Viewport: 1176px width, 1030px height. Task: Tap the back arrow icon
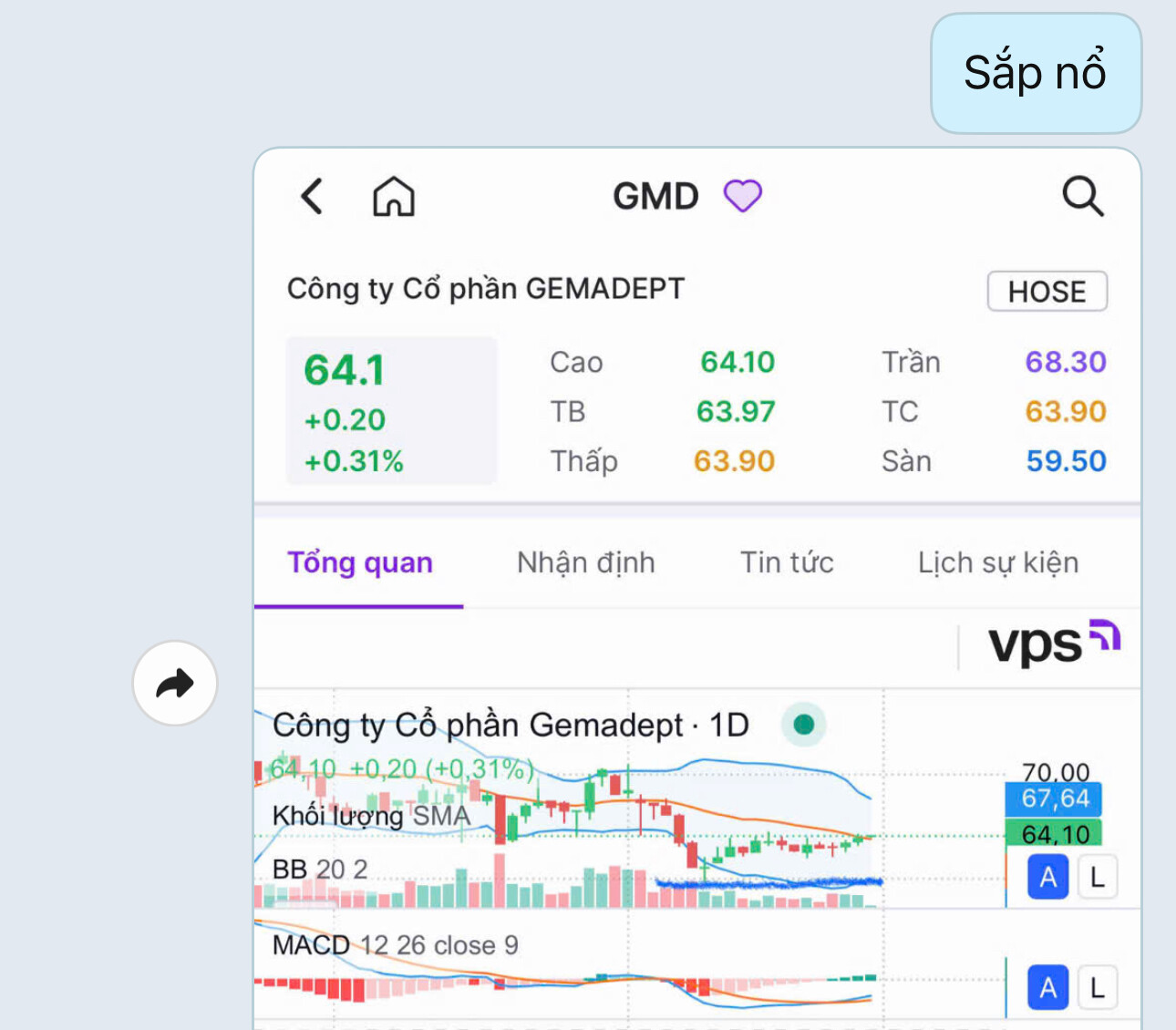tap(312, 196)
